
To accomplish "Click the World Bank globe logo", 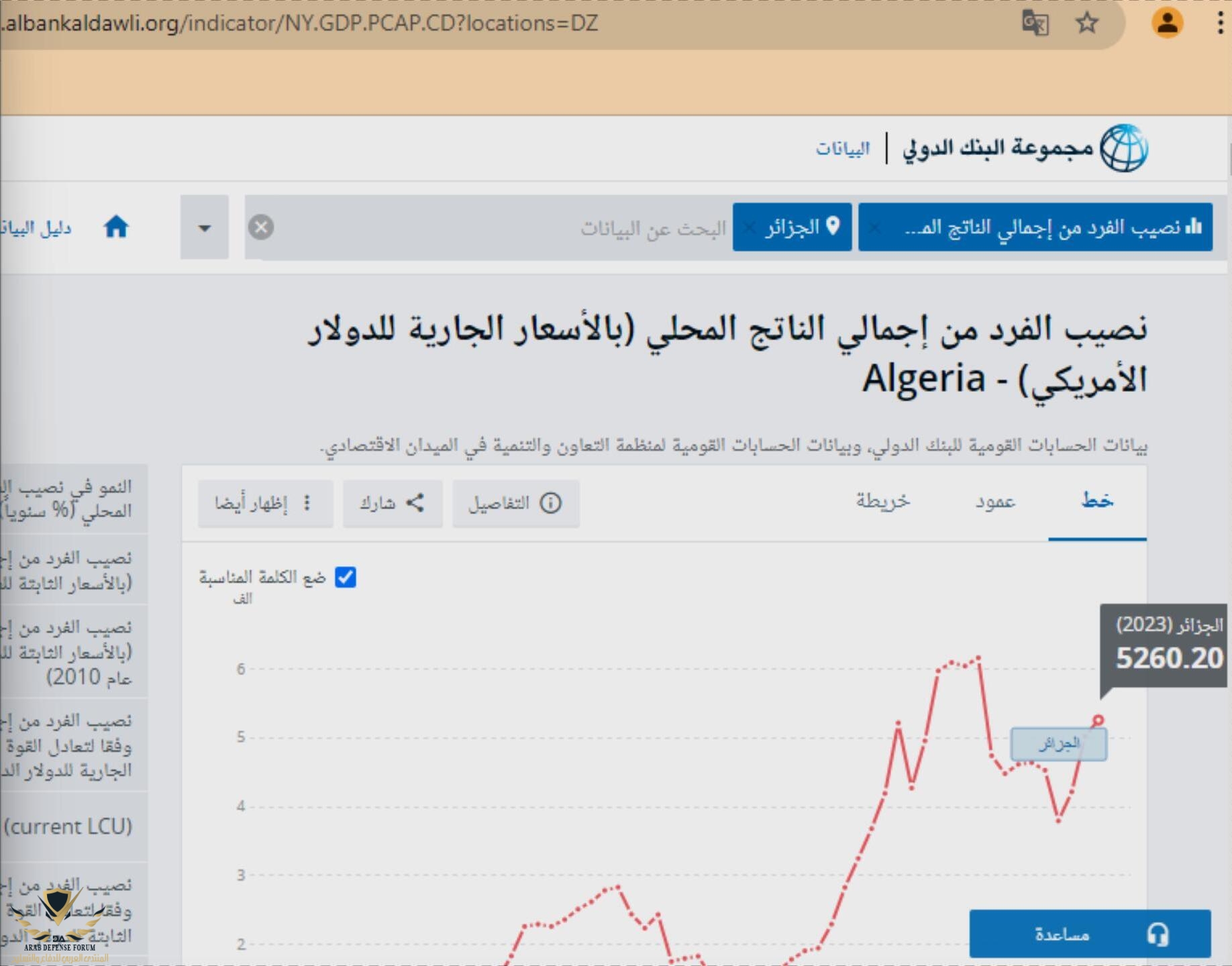I will coord(1124,148).
